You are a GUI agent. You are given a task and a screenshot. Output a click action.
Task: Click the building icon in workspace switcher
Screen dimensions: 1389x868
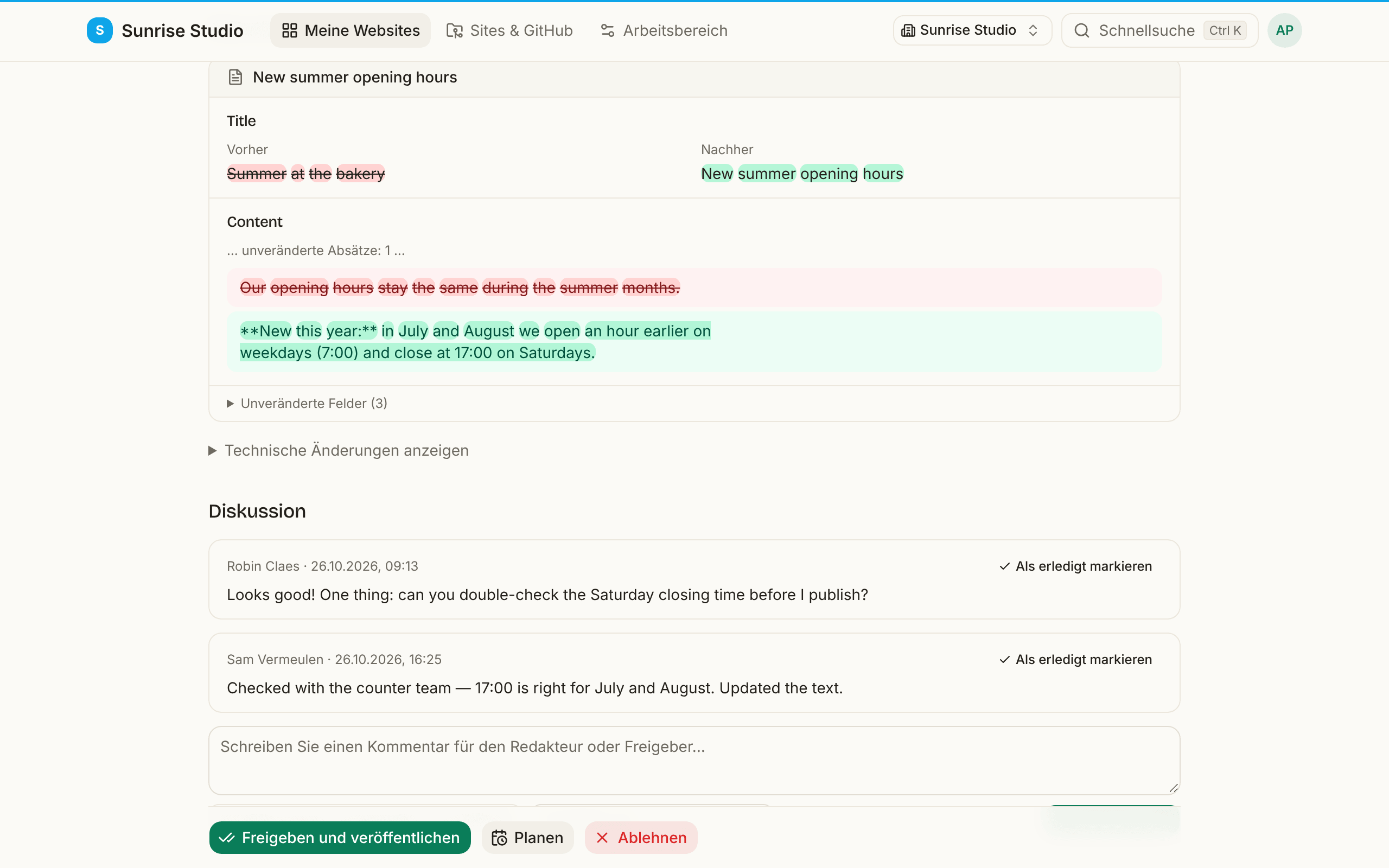(x=908, y=30)
